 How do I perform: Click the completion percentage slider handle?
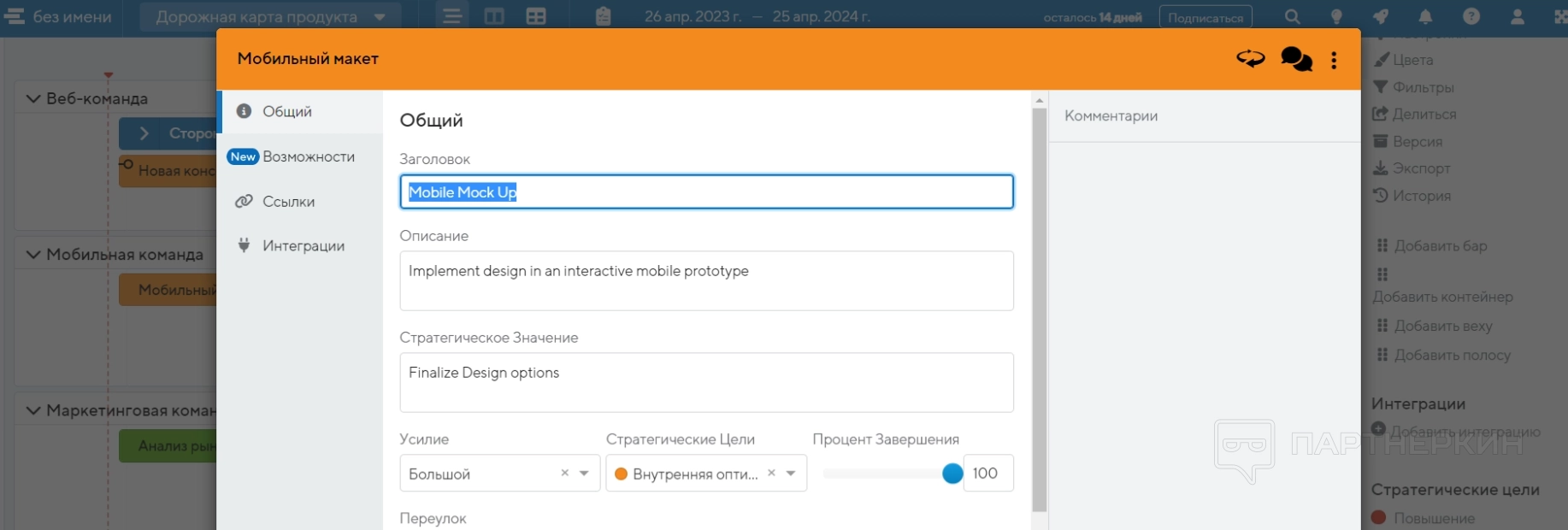[952, 474]
